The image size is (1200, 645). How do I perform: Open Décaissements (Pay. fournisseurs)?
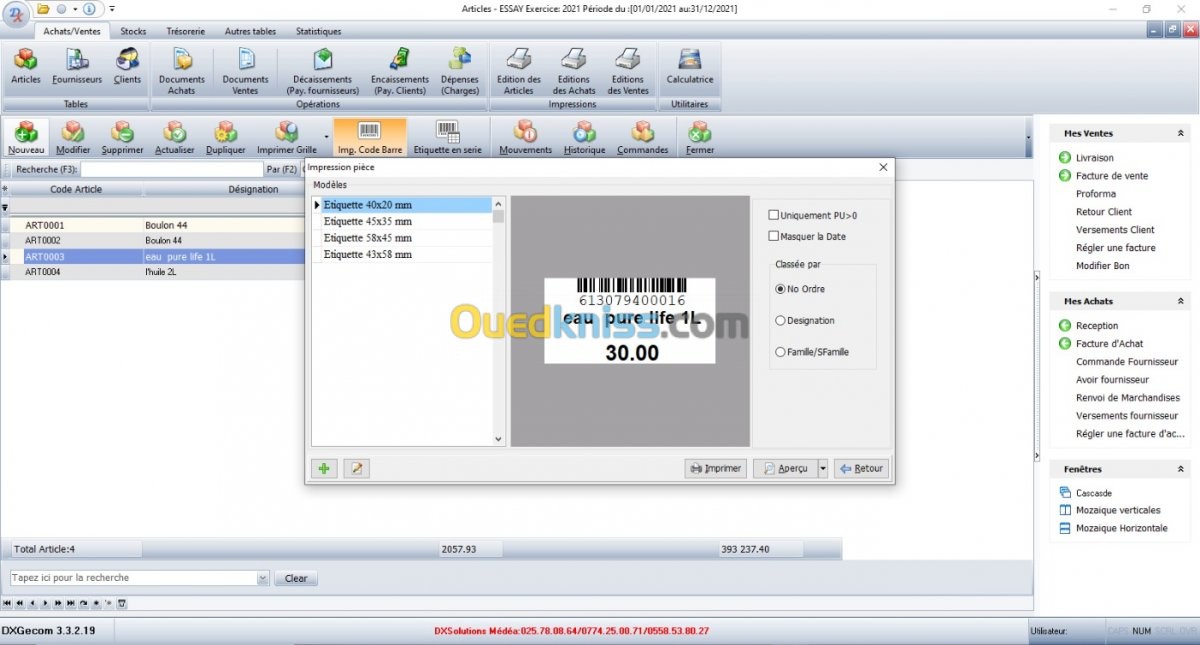322,71
